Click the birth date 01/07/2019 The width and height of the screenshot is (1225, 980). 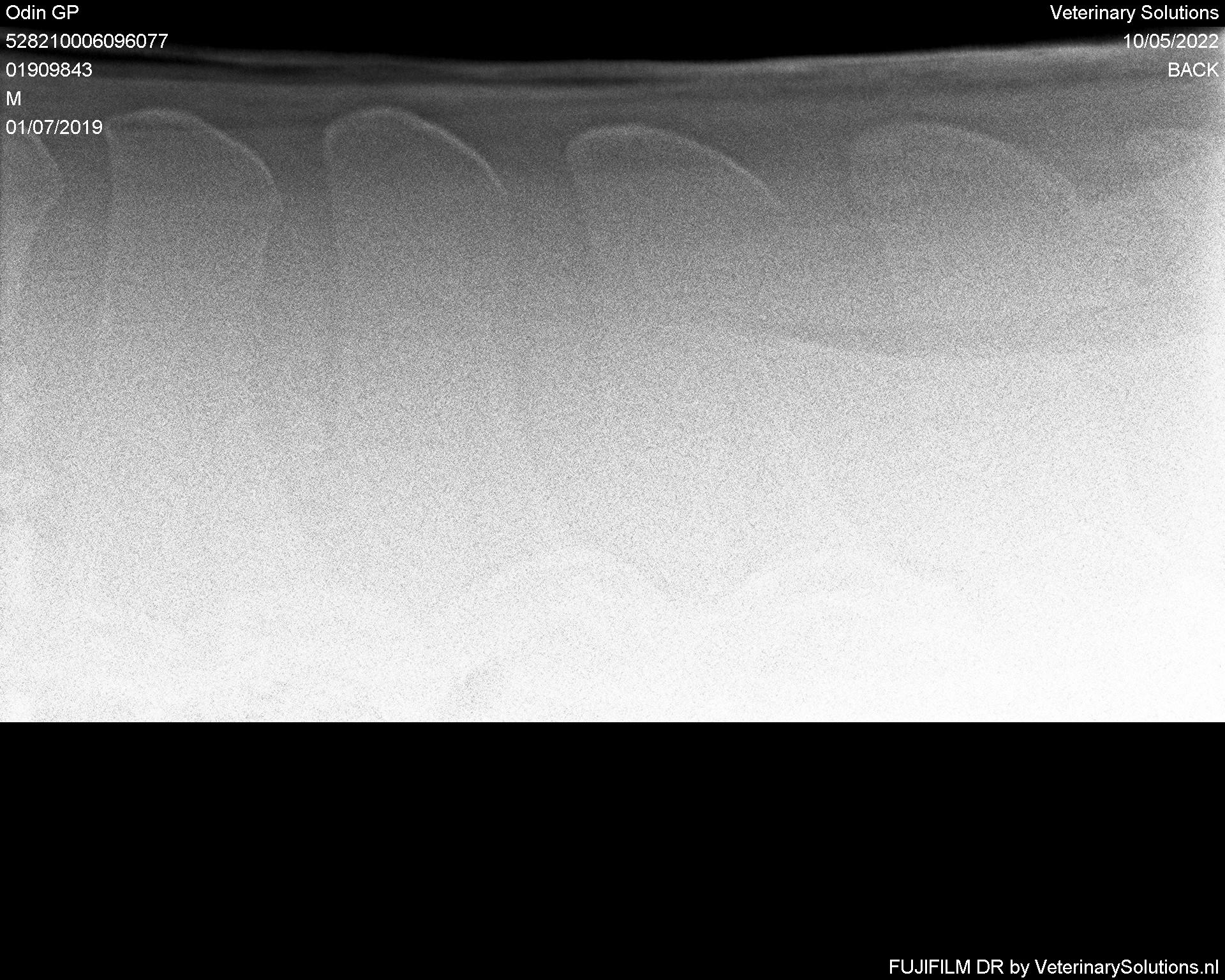point(54,127)
